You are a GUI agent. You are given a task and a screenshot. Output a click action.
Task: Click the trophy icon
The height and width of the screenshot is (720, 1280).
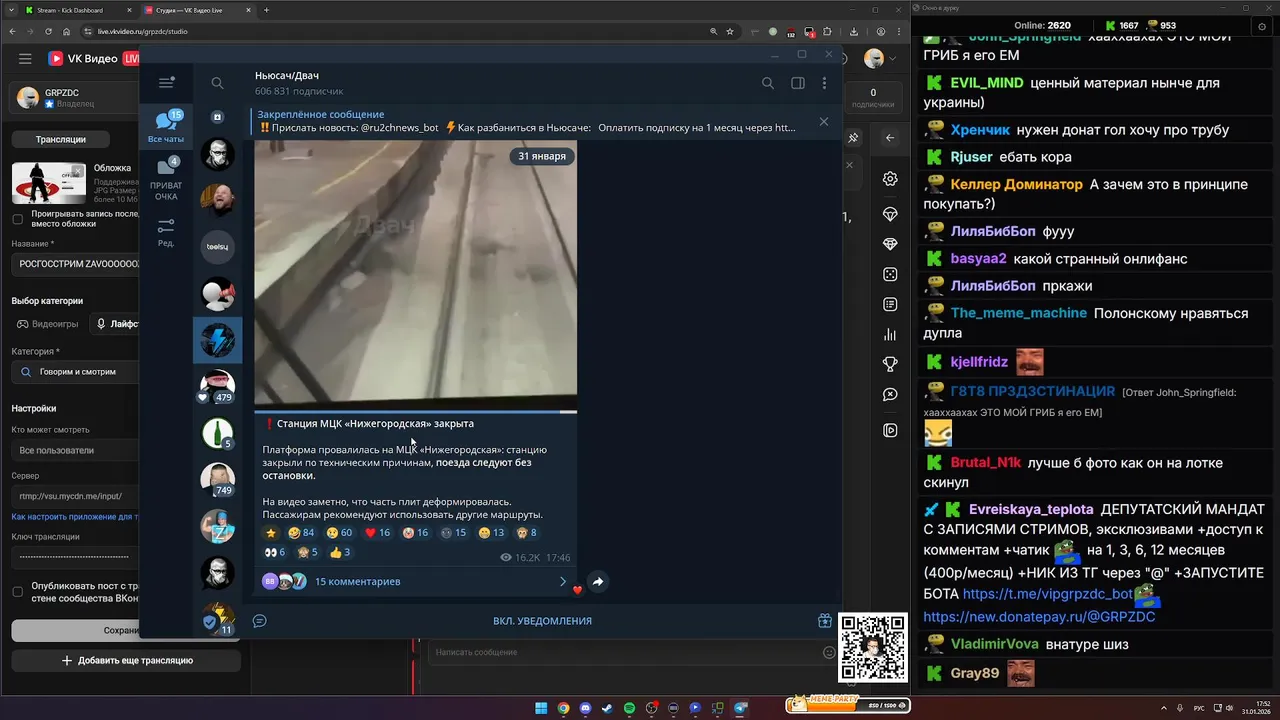[890, 364]
